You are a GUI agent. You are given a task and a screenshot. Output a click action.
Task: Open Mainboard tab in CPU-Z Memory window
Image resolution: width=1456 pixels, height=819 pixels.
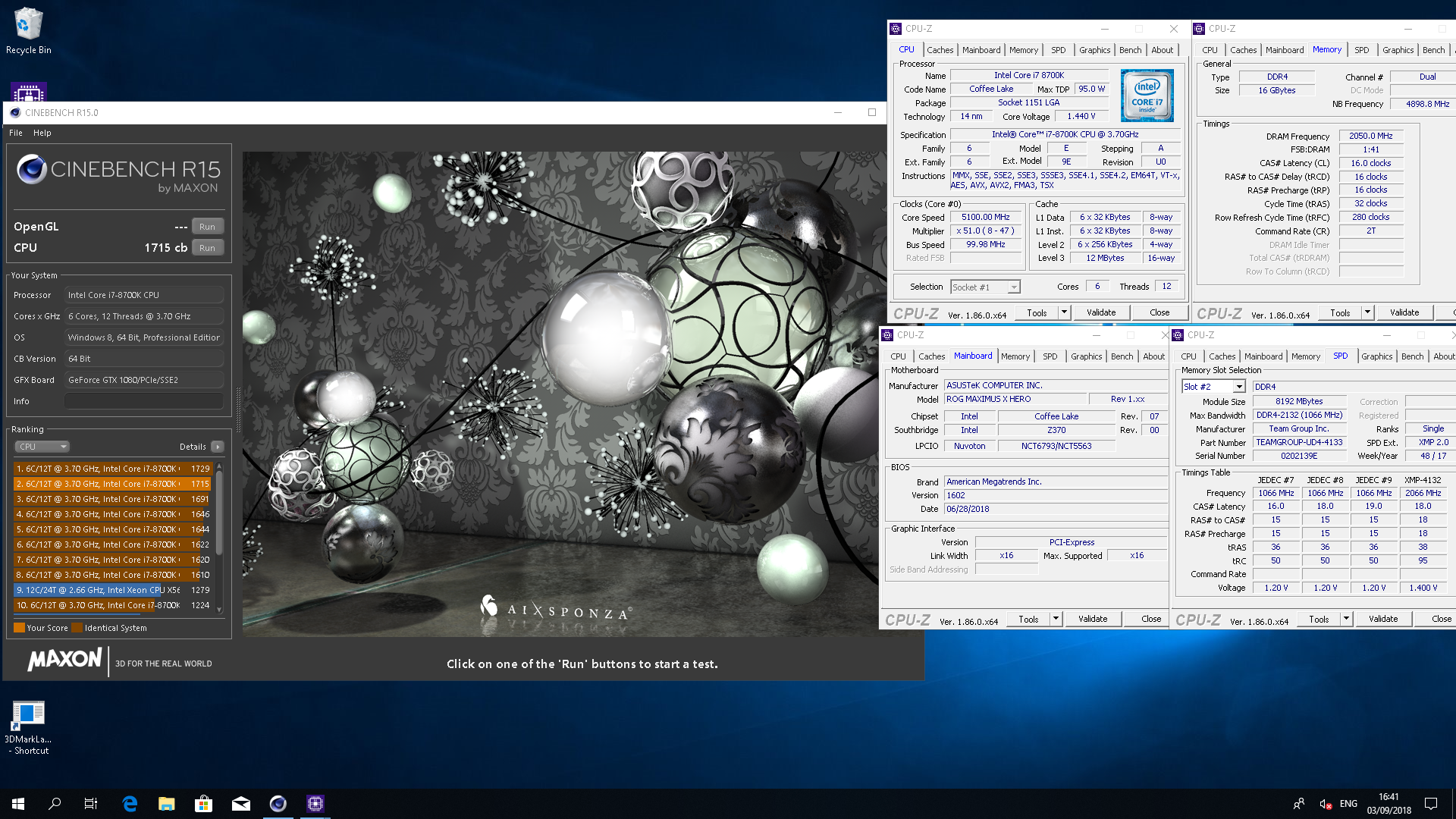tap(1285, 50)
